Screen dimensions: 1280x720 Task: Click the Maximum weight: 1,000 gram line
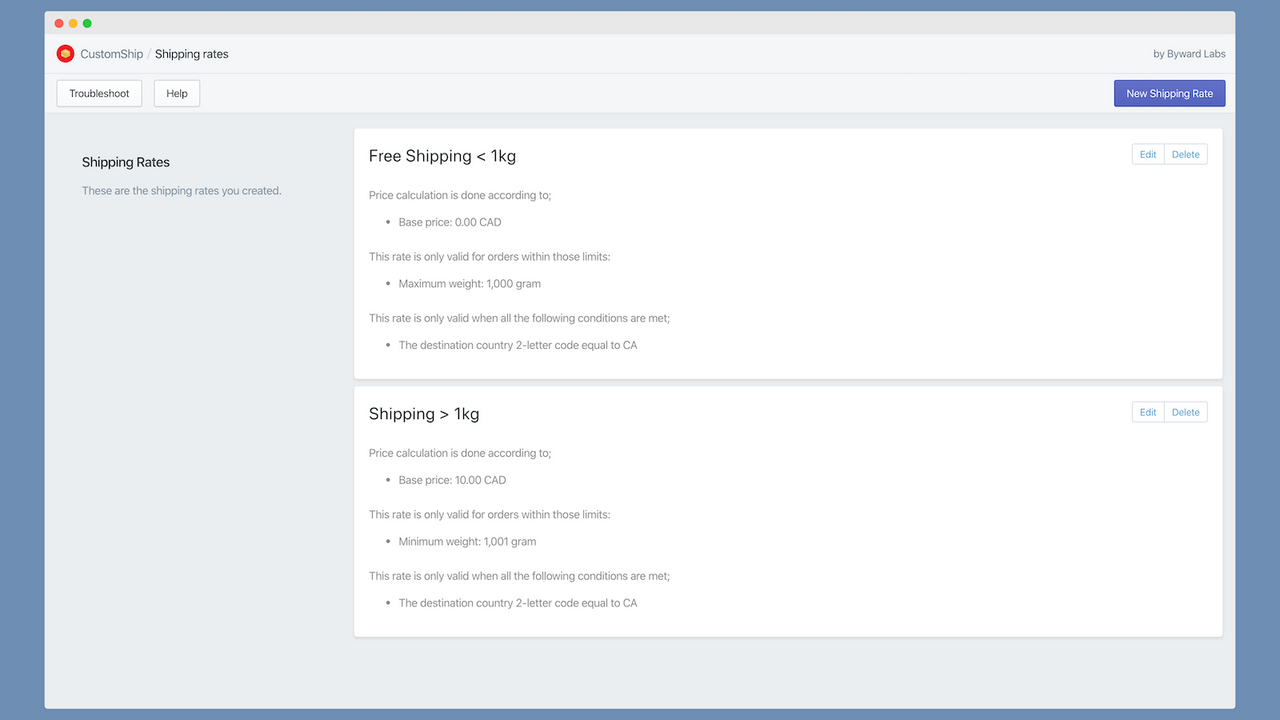469,284
